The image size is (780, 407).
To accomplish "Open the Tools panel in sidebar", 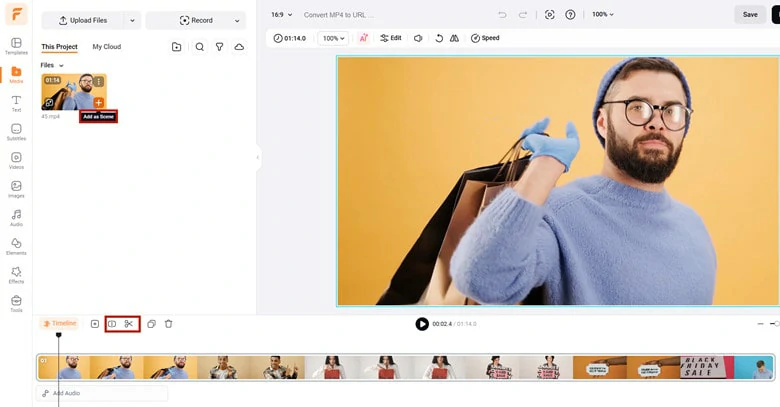I will [x=16, y=304].
